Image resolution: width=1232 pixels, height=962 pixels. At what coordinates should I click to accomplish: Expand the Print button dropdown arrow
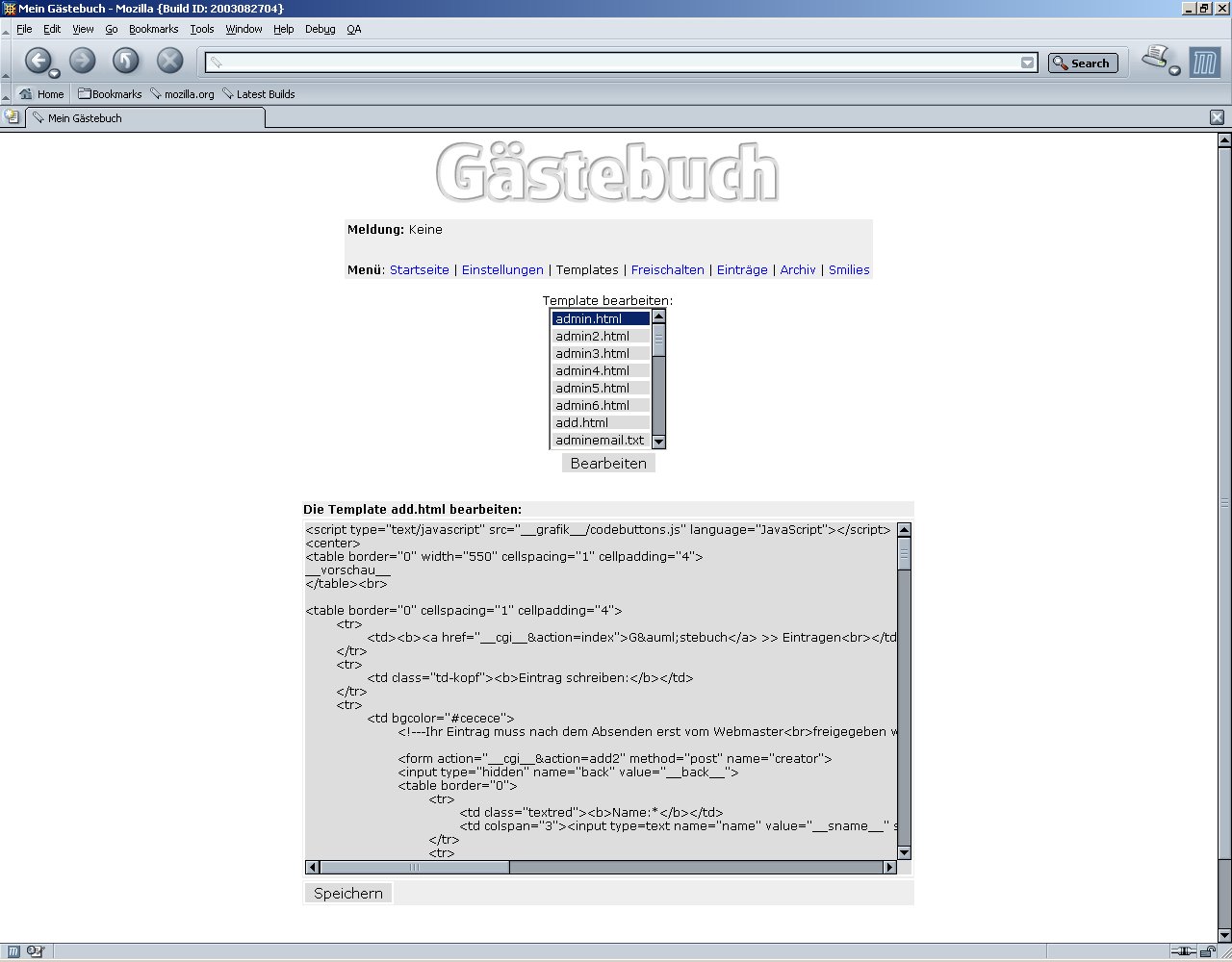1174,71
